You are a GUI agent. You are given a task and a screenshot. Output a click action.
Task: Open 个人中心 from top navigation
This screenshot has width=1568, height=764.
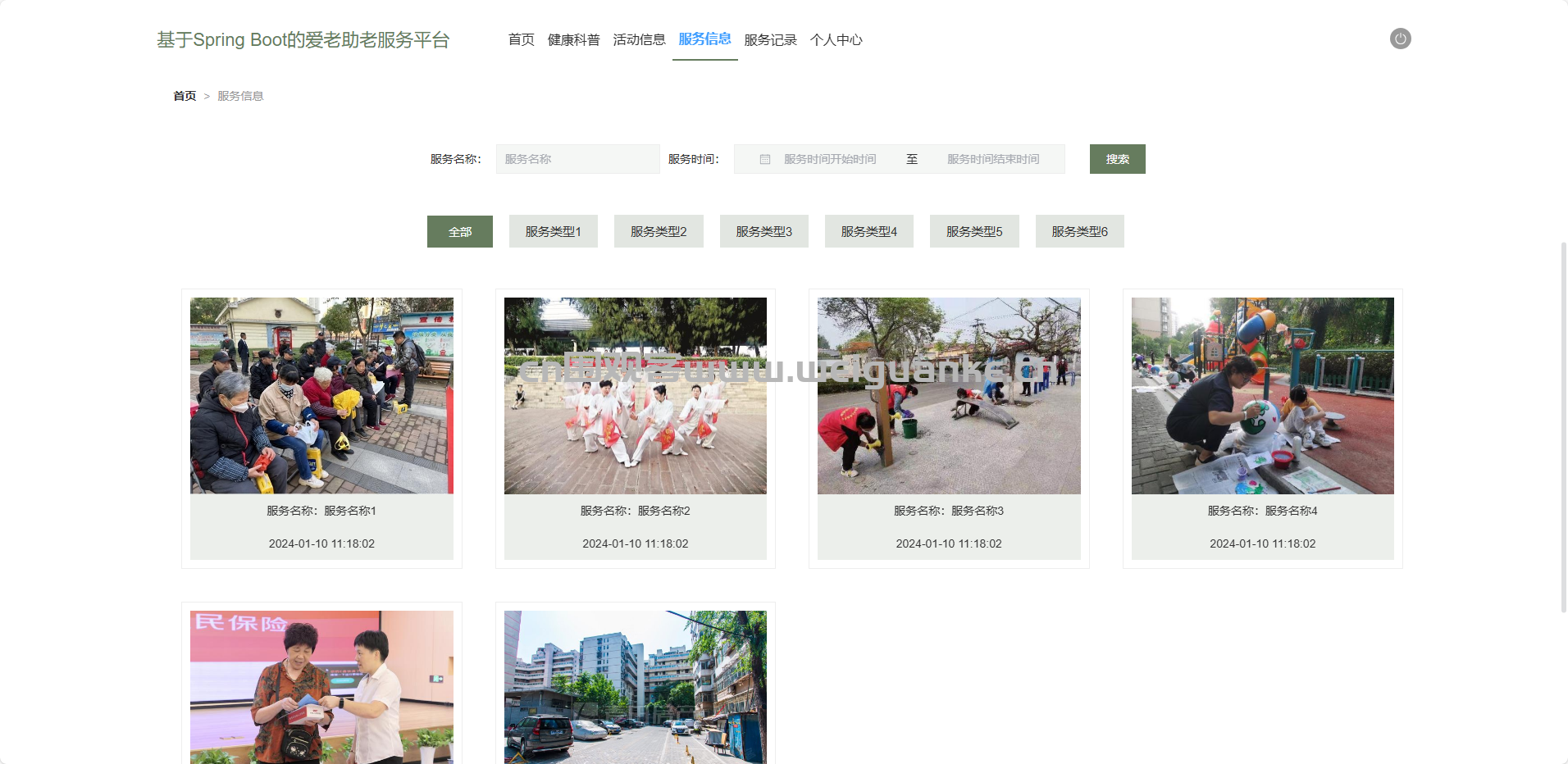[836, 40]
